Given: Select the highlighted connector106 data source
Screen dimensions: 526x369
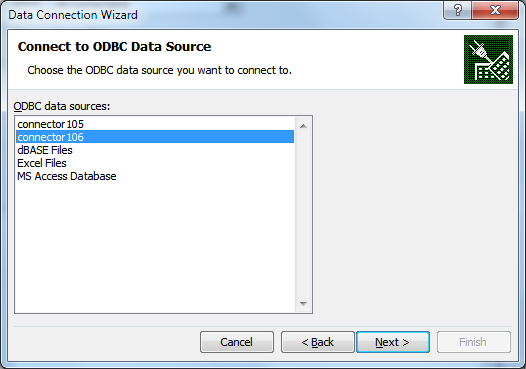Looking at the screenshot, I should pyautogui.click(x=155, y=137).
